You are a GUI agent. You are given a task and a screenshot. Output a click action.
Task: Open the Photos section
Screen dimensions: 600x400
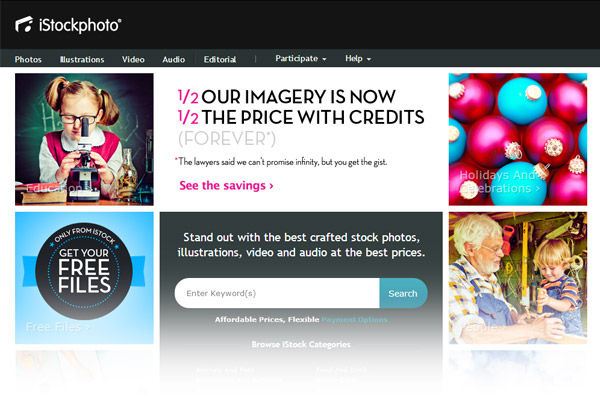(28, 59)
